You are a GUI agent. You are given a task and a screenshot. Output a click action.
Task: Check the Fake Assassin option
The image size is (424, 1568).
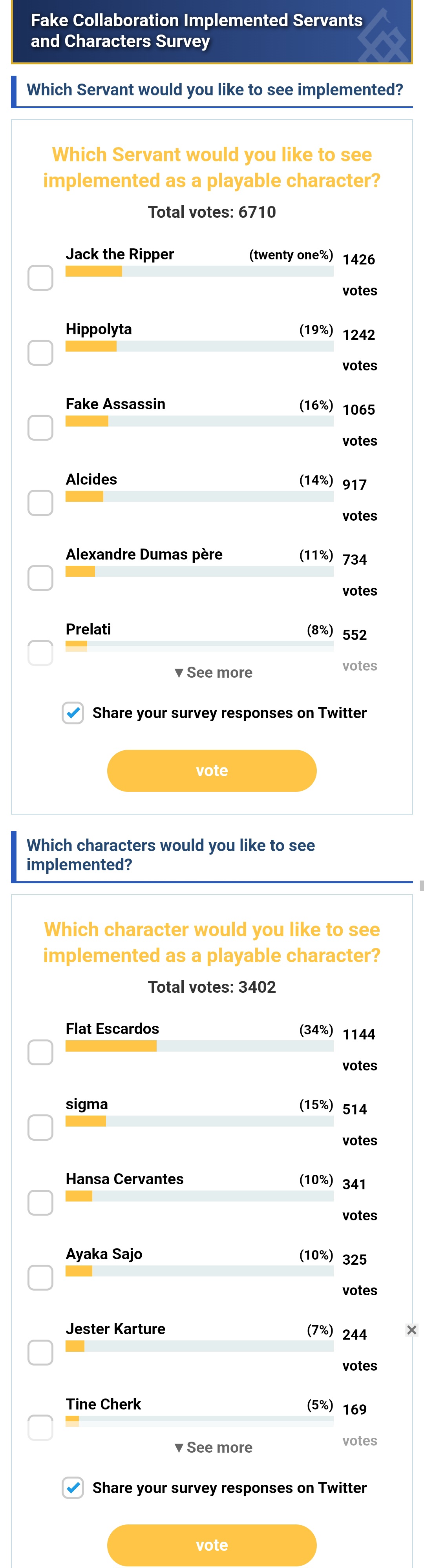coord(40,428)
